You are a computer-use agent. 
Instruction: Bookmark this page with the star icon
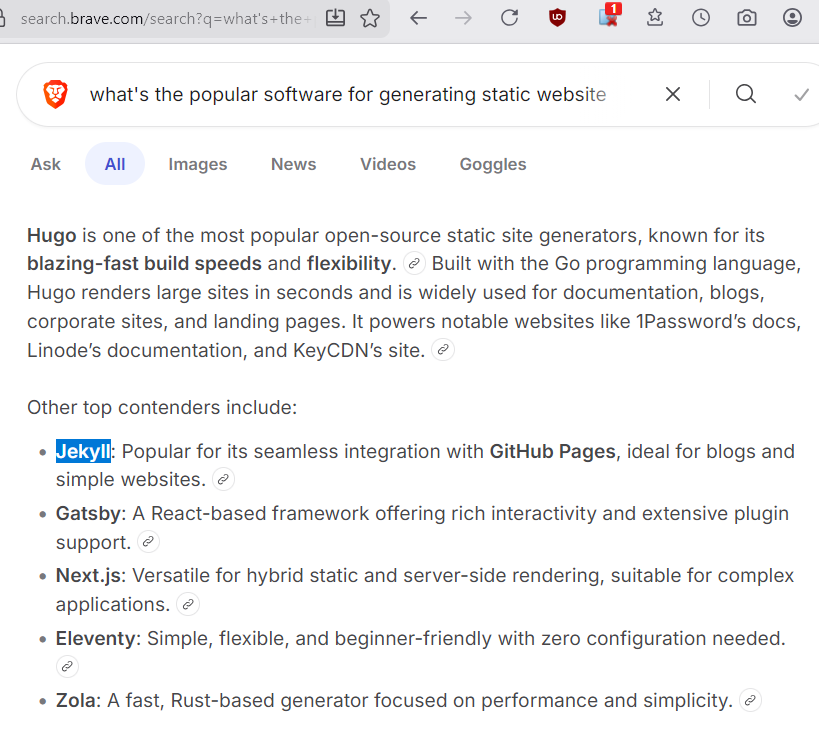tap(370, 17)
